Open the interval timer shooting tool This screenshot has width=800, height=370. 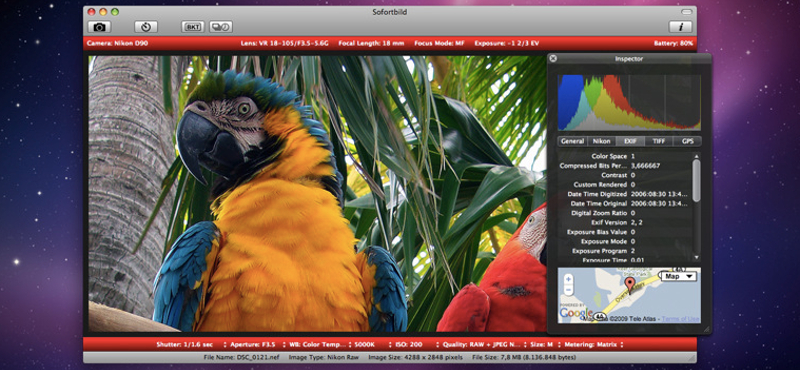click(221, 27)
